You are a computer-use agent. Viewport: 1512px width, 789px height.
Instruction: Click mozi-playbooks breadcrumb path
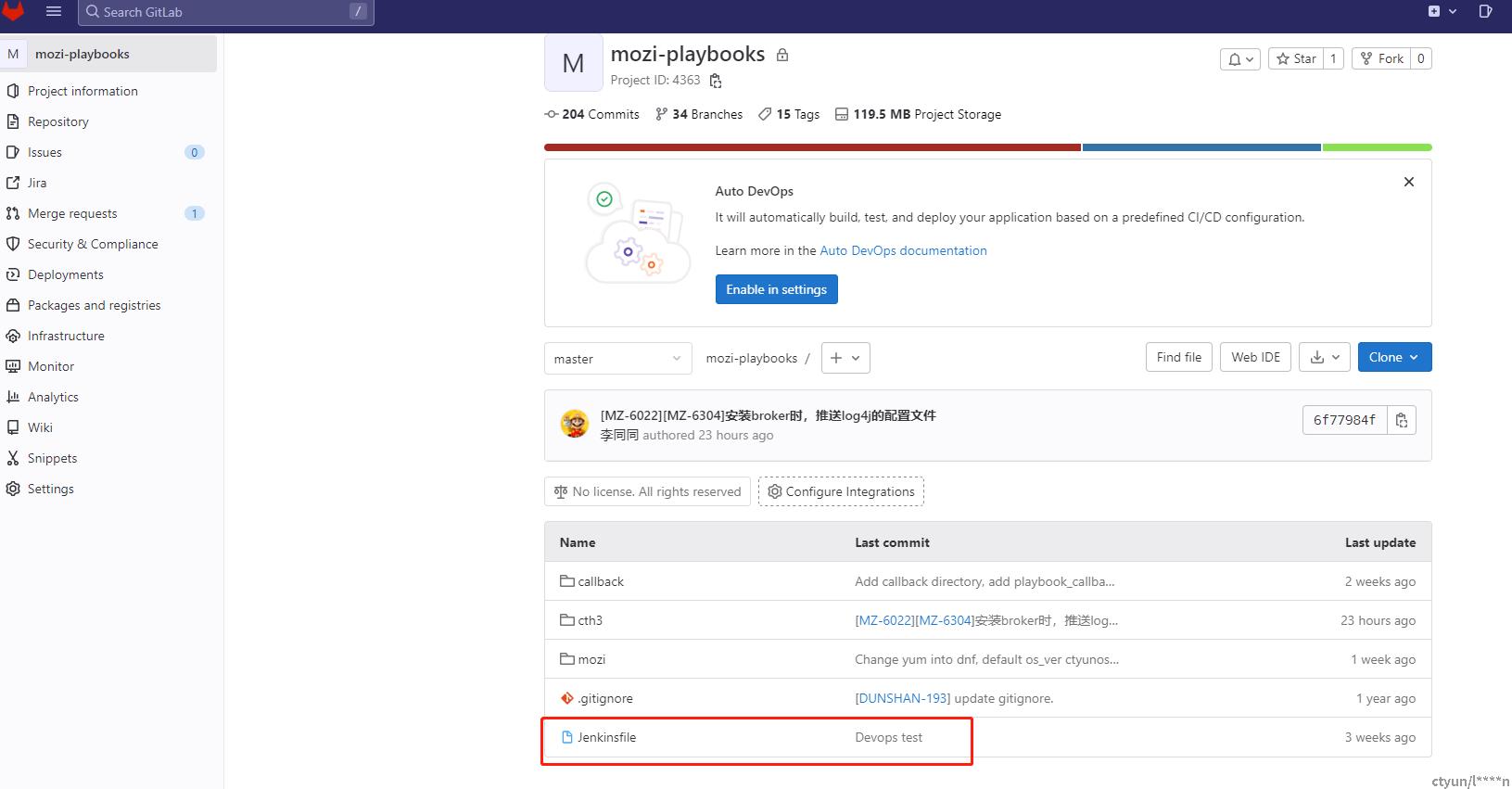[752, 358]
